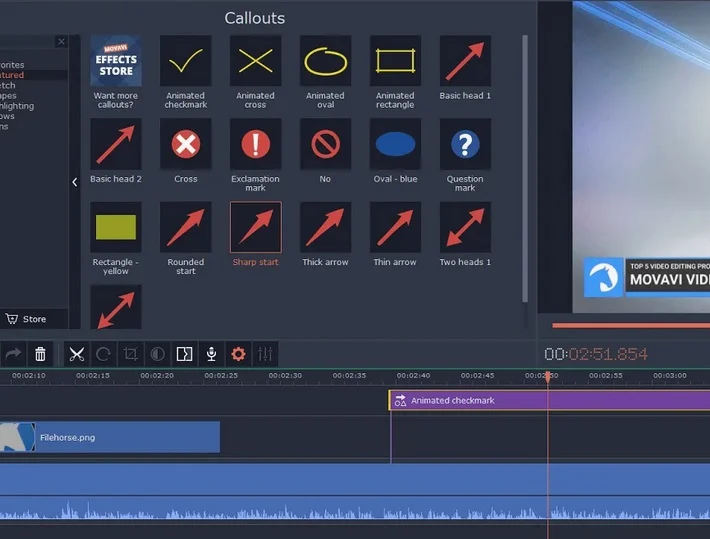This screenshot has width=710, height=539.
Task: Click the preview progress bar
Action: point(631,325)
